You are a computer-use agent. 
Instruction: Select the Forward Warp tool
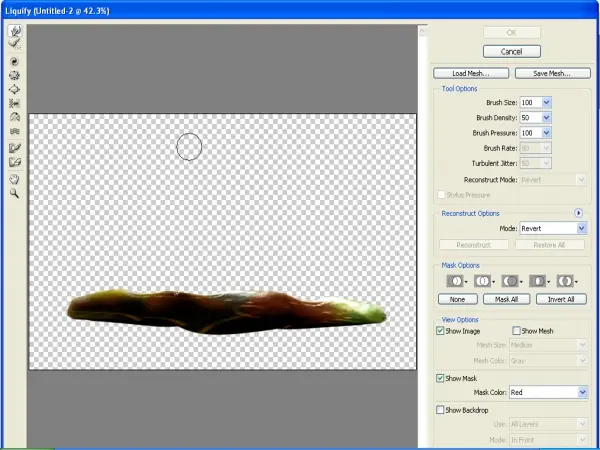(15, 31)
